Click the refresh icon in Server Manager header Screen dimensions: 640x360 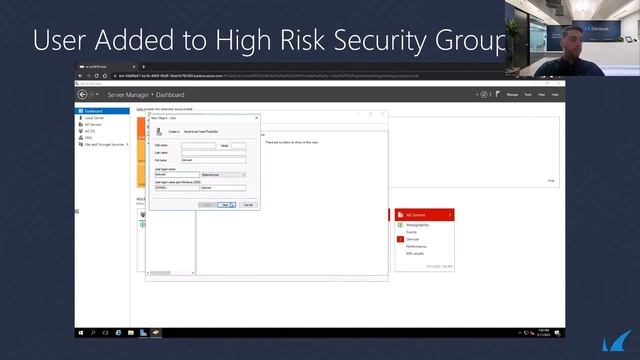(x=484, y=94)
